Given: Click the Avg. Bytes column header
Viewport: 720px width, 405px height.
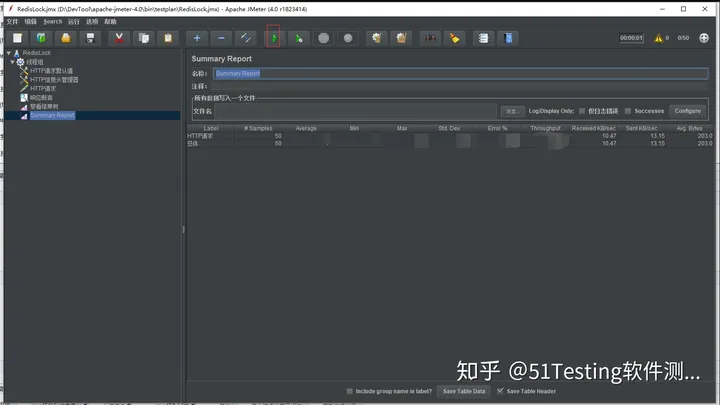Looking at the screenshot, I should pos(689,129).
